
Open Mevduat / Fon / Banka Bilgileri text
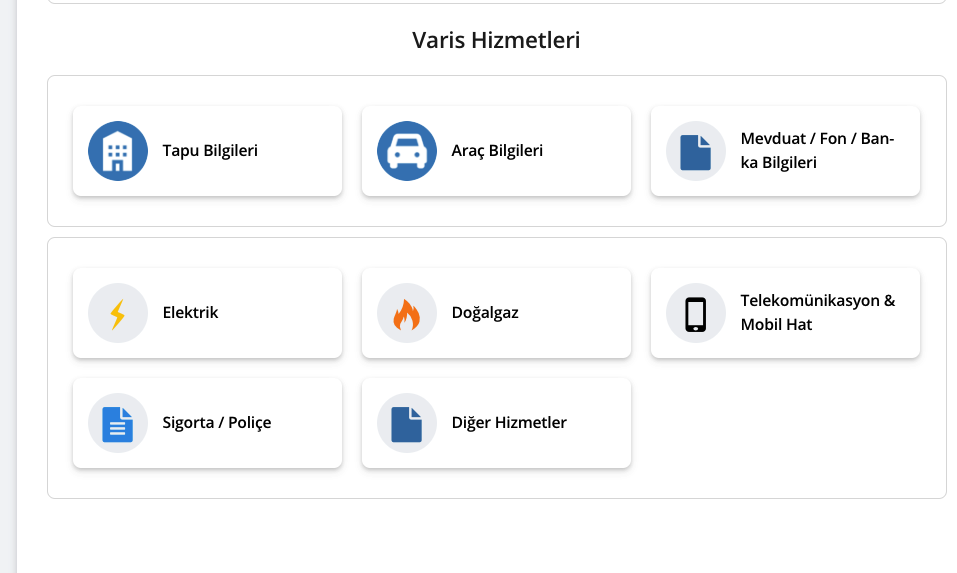(817, 151)
